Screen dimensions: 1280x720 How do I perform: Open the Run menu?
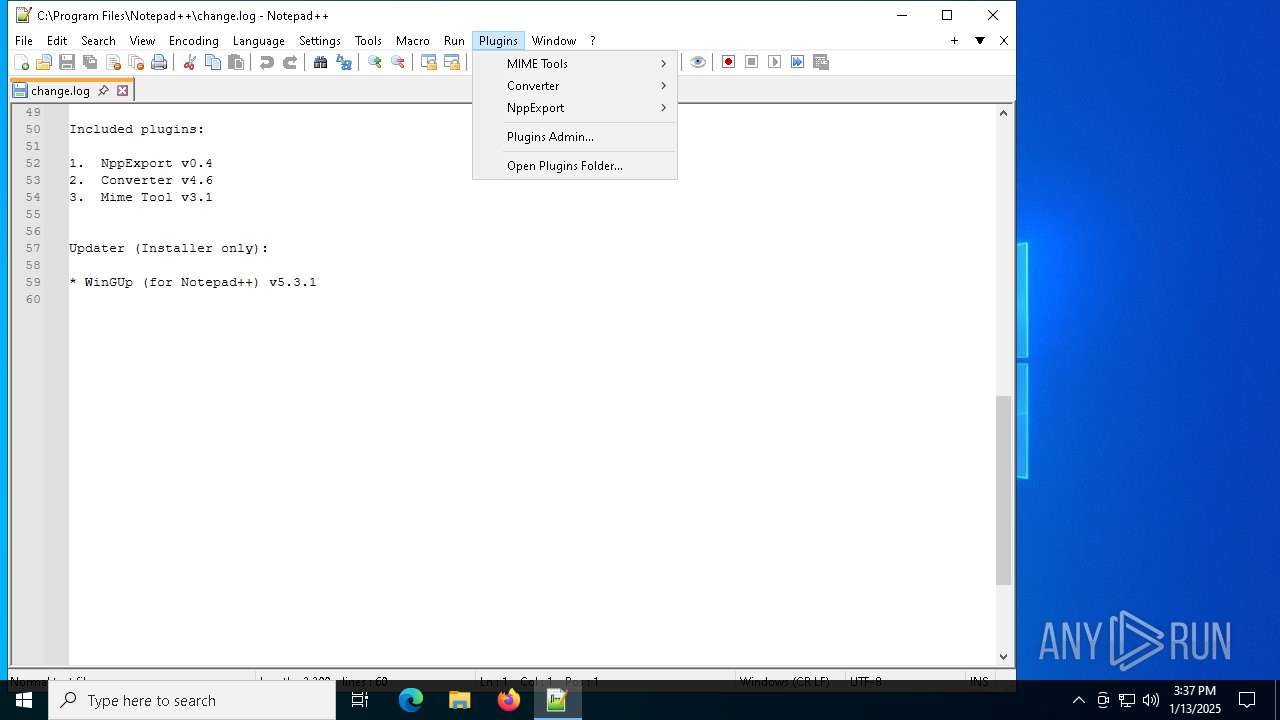pyautogui.click(x=454, y=41)
